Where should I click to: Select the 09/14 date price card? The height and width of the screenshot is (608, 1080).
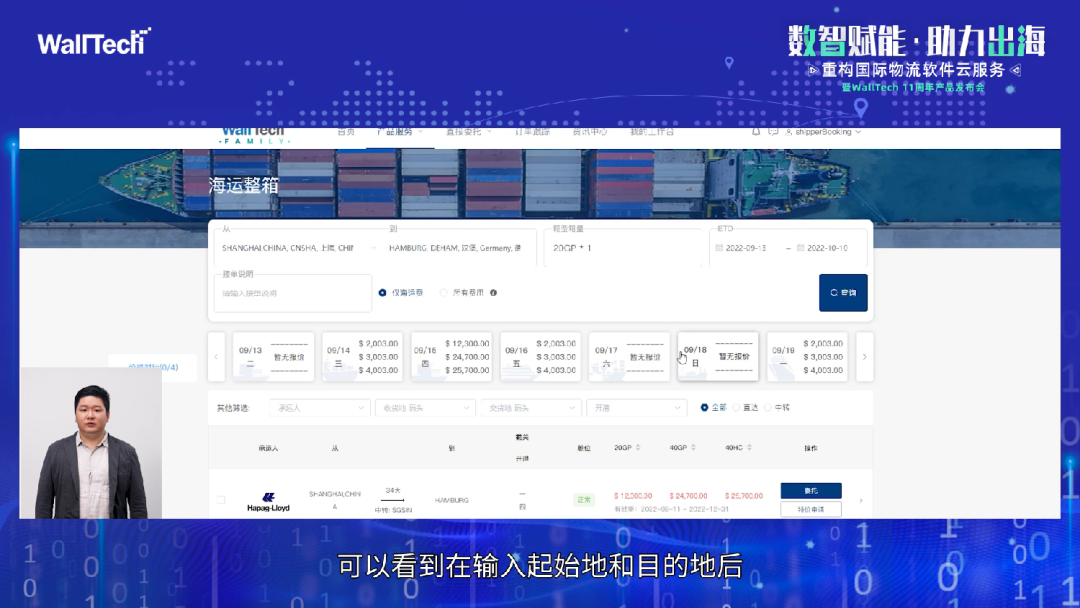[x=361, y=357]
